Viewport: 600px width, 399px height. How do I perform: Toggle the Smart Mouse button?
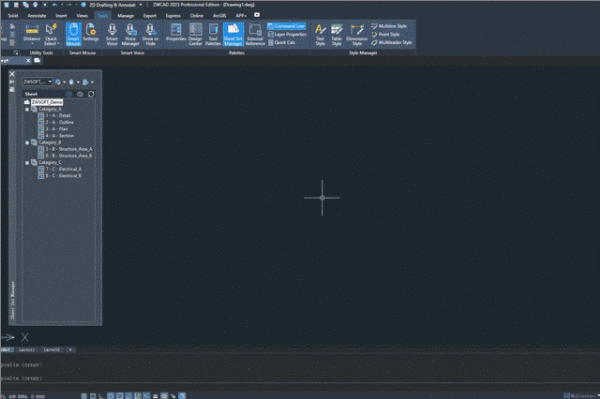point(73,34)
